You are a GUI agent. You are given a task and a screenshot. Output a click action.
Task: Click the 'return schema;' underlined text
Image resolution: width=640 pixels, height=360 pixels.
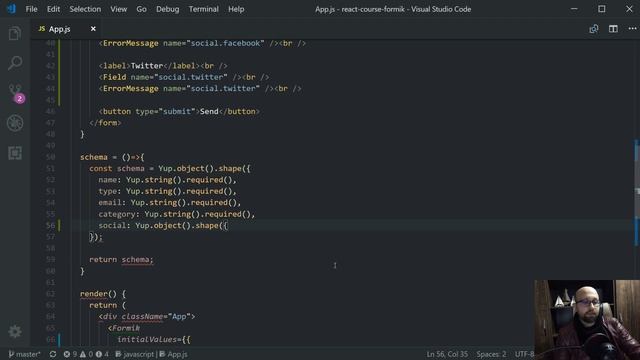pos(121,260)
